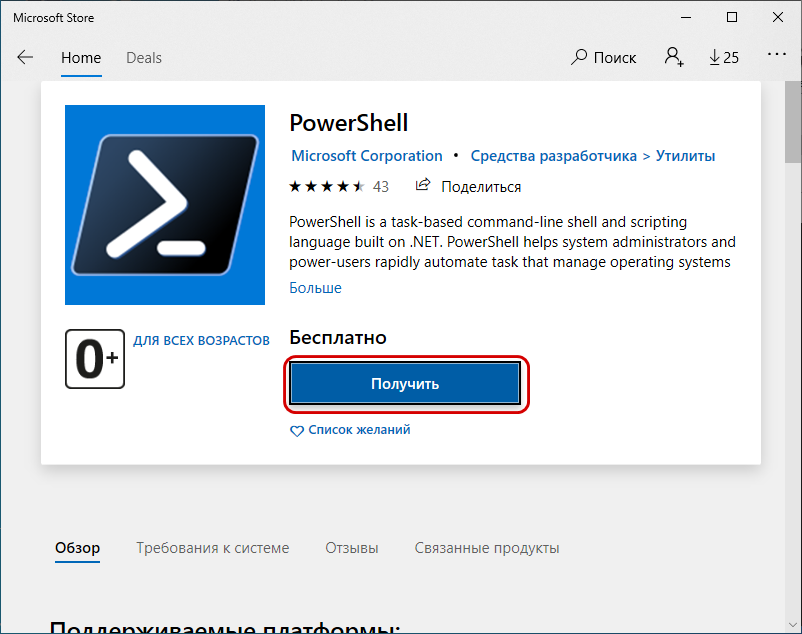Click the back arrow button

tap(25, 57)
